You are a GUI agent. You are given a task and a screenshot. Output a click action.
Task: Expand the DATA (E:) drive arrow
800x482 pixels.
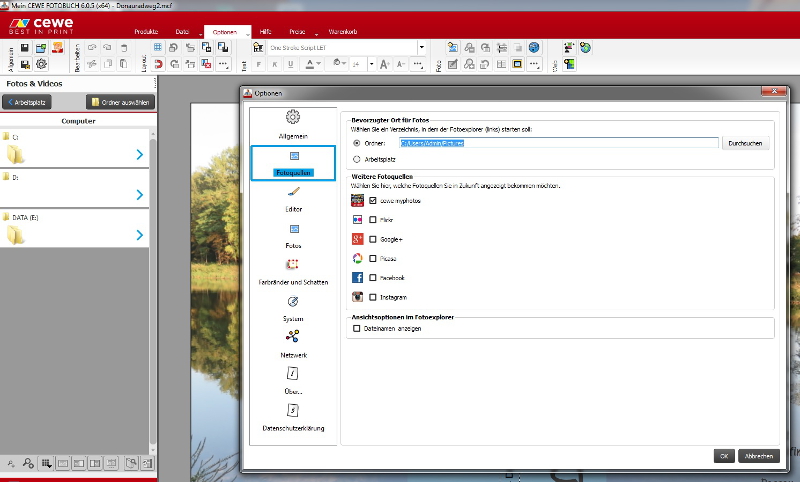click(139, 235)
